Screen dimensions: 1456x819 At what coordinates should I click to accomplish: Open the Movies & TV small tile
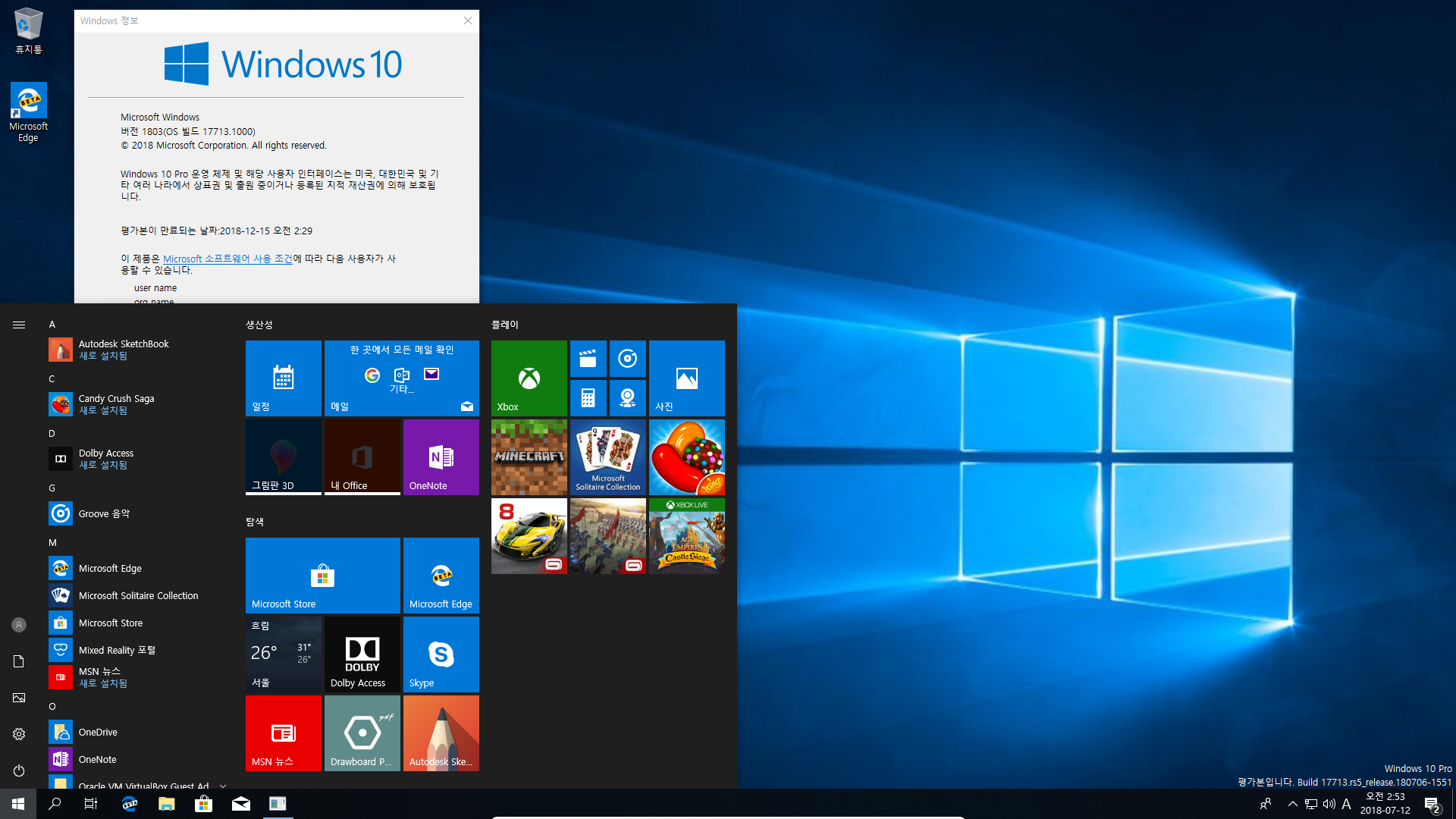(588, 359)
